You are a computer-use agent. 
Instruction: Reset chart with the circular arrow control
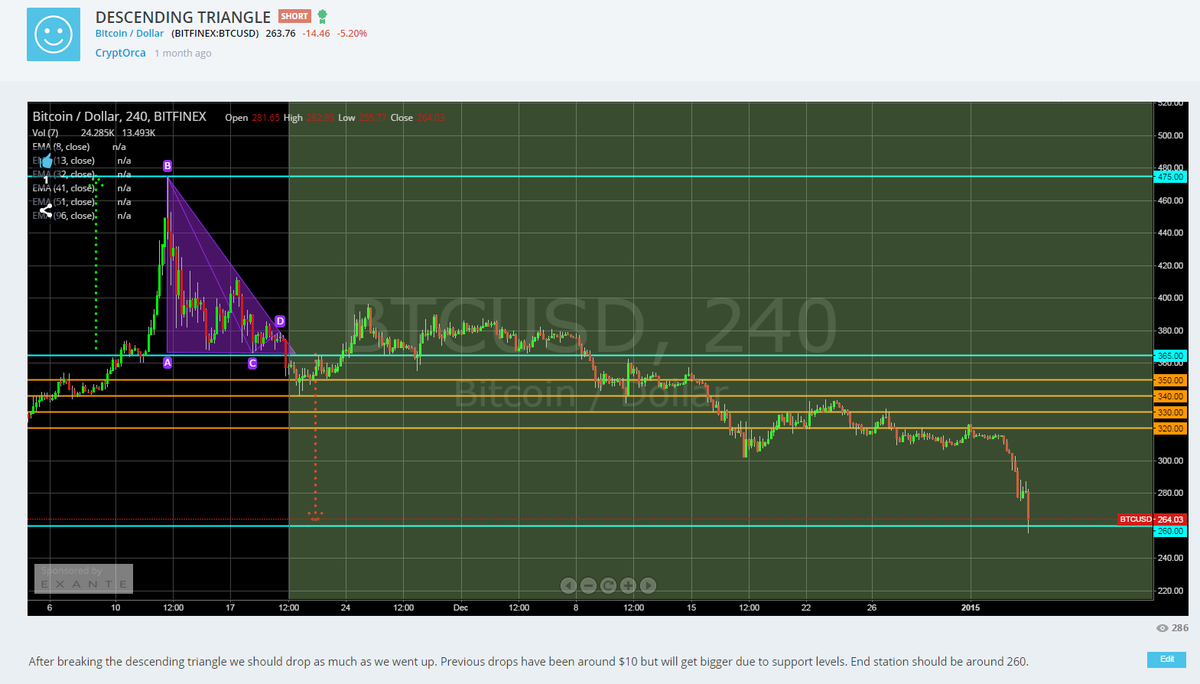pos(608,585)
